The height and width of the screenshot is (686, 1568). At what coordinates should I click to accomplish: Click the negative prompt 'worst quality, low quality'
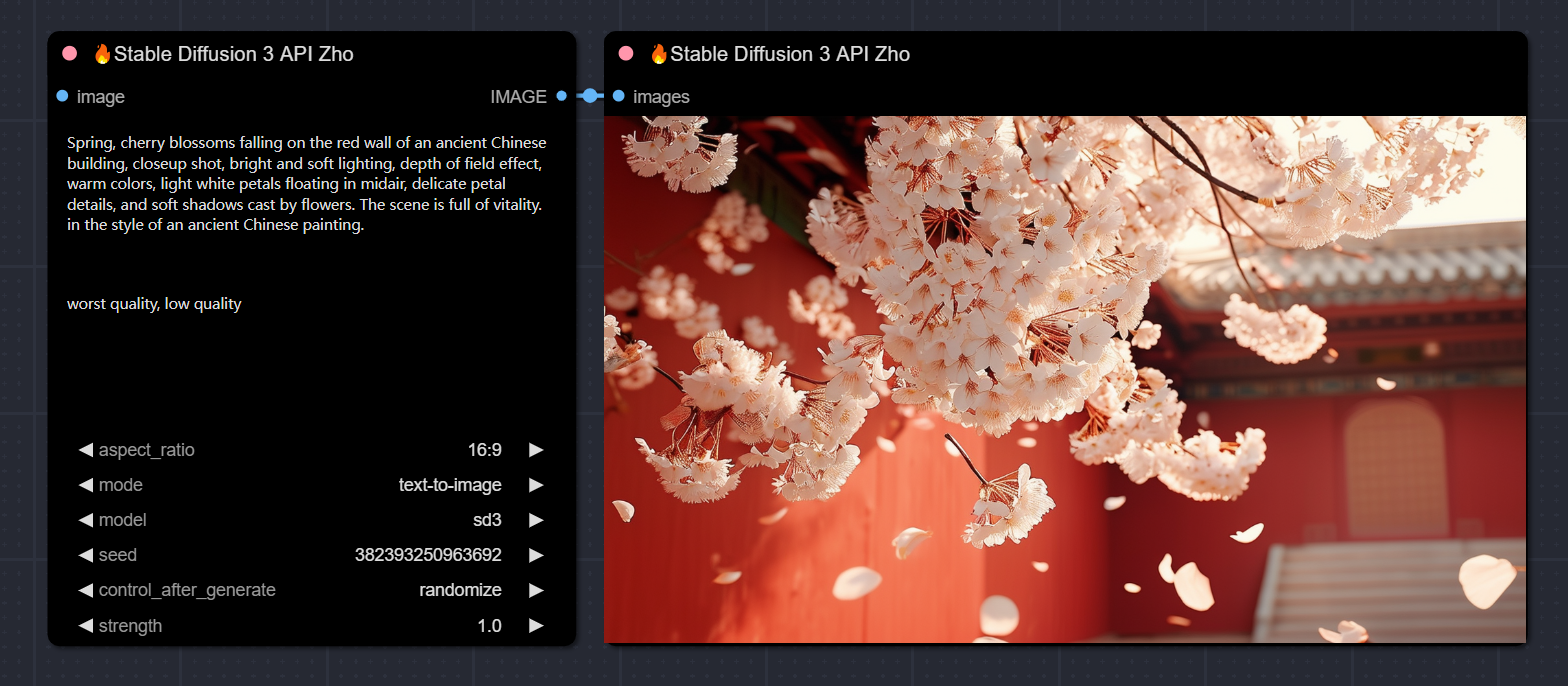point(154,304)
